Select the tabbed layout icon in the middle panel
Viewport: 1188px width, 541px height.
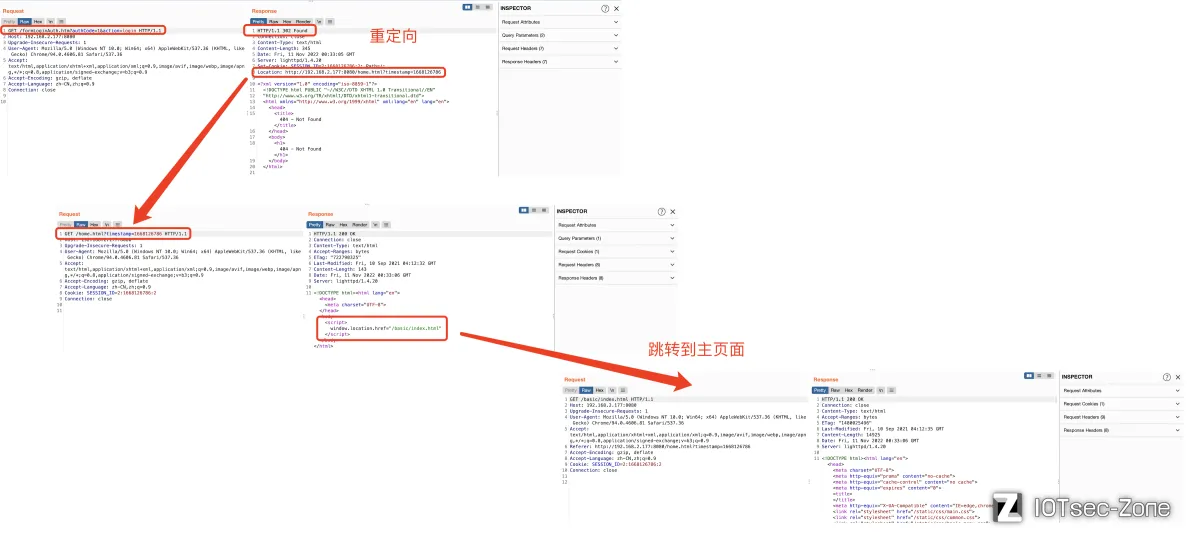click(x=544, y=210)
